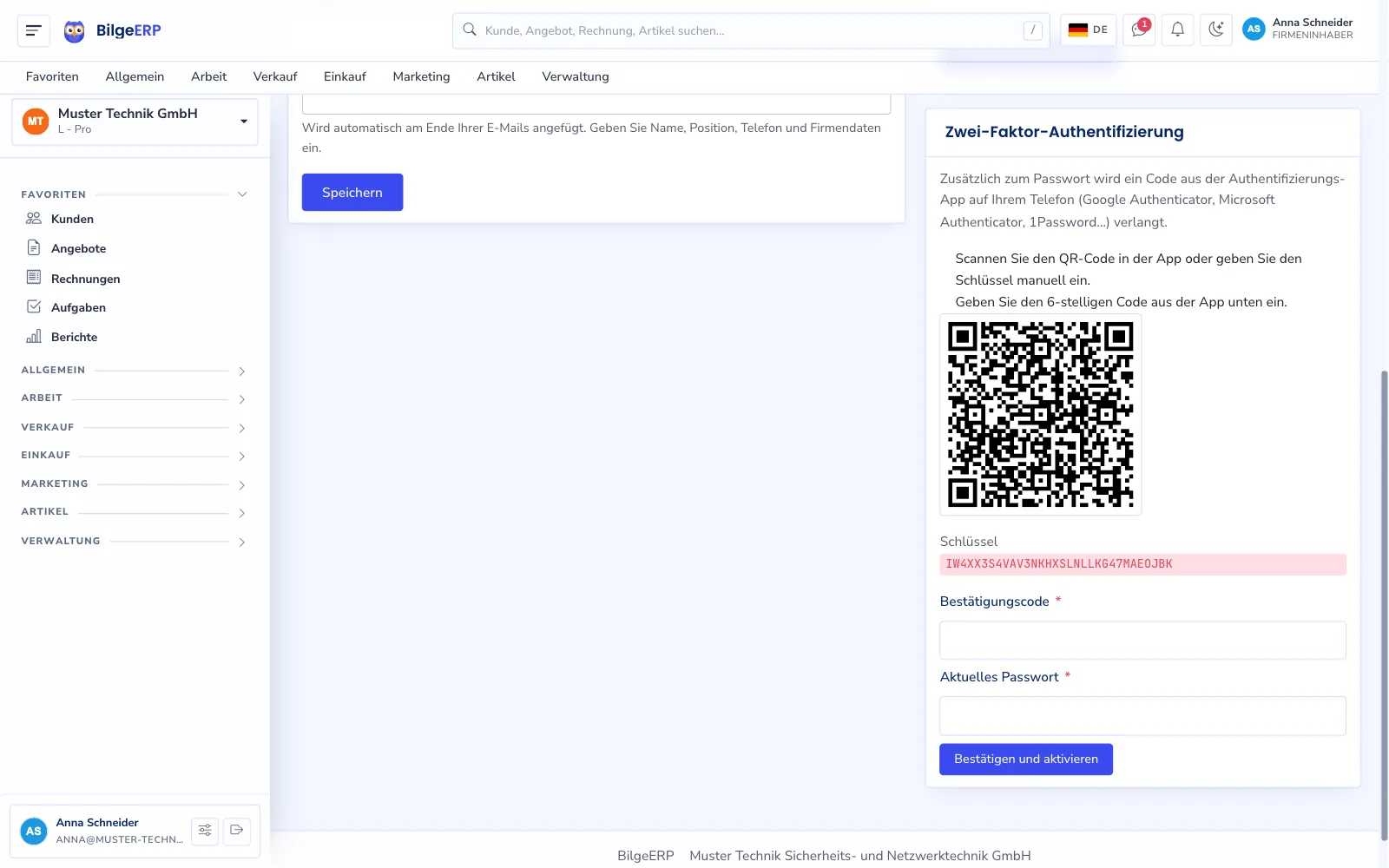Toggle the sidebar hamburger menu

point(34,30)
